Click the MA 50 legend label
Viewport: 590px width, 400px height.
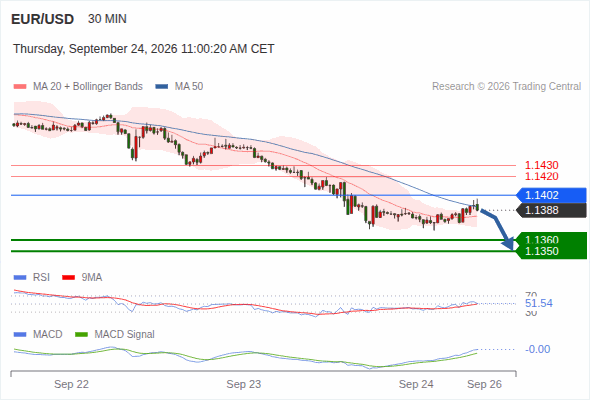[189, 87]
